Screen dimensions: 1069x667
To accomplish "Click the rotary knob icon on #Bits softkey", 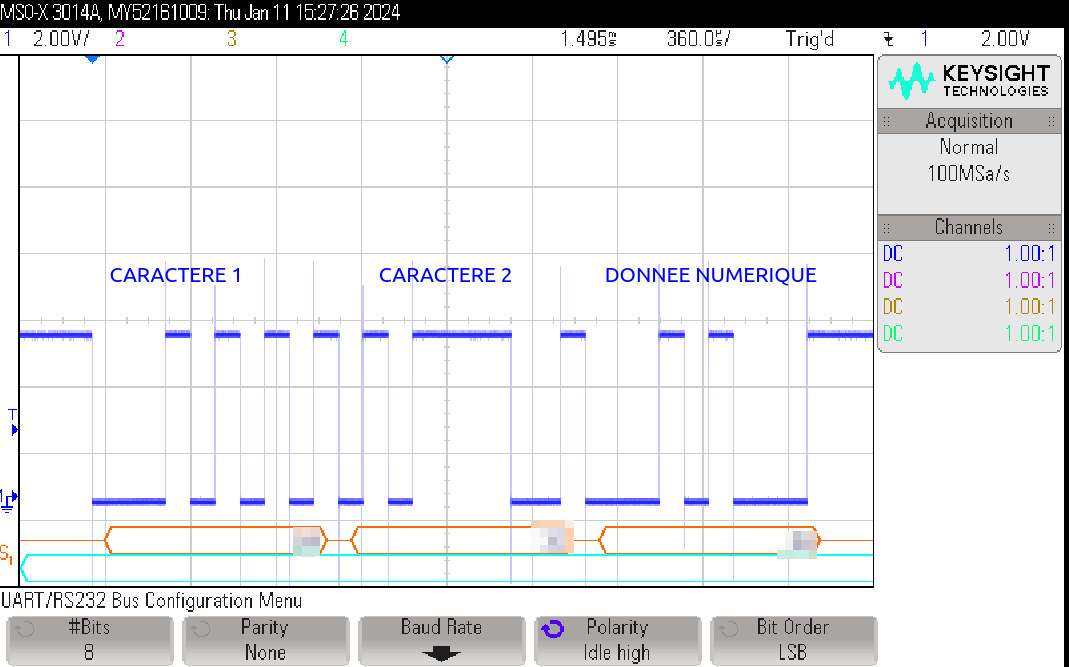I will (27, 629).
